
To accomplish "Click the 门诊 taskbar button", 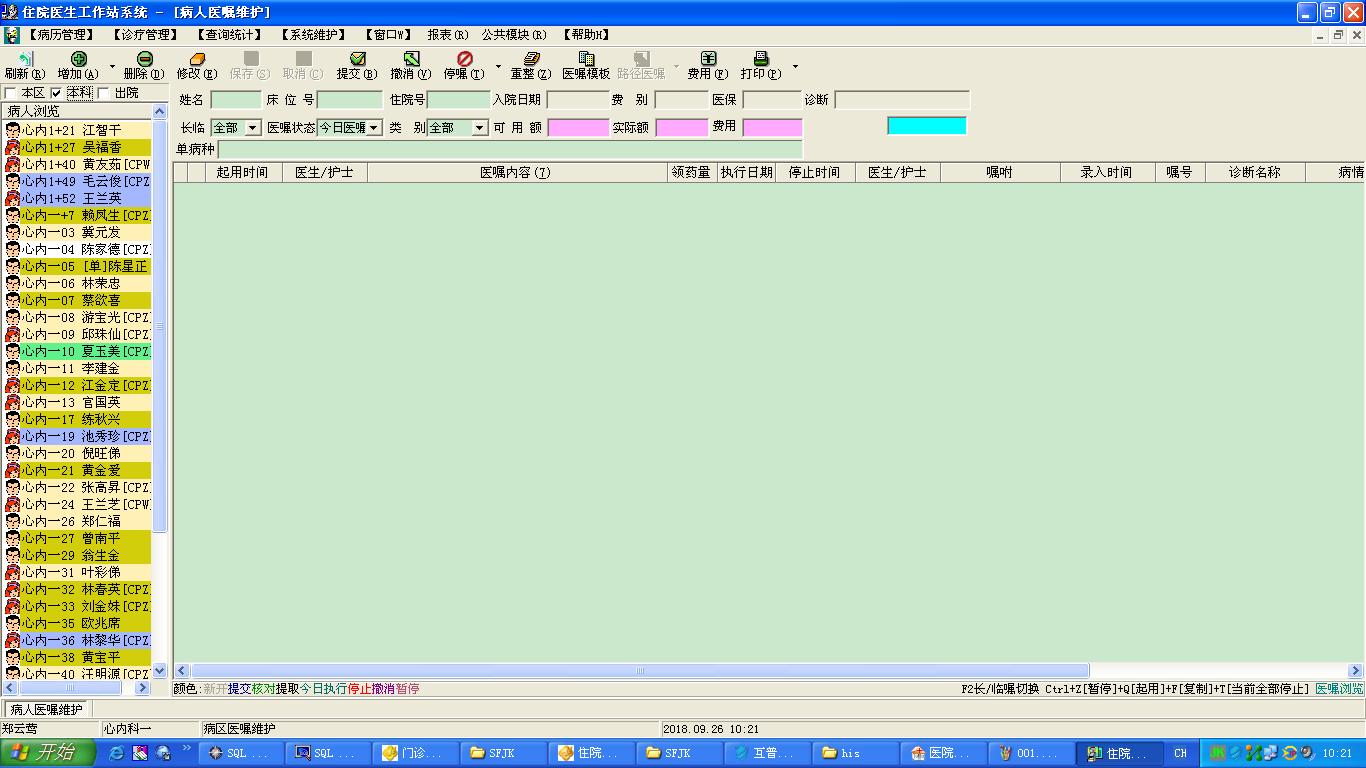I will point(415,753).
